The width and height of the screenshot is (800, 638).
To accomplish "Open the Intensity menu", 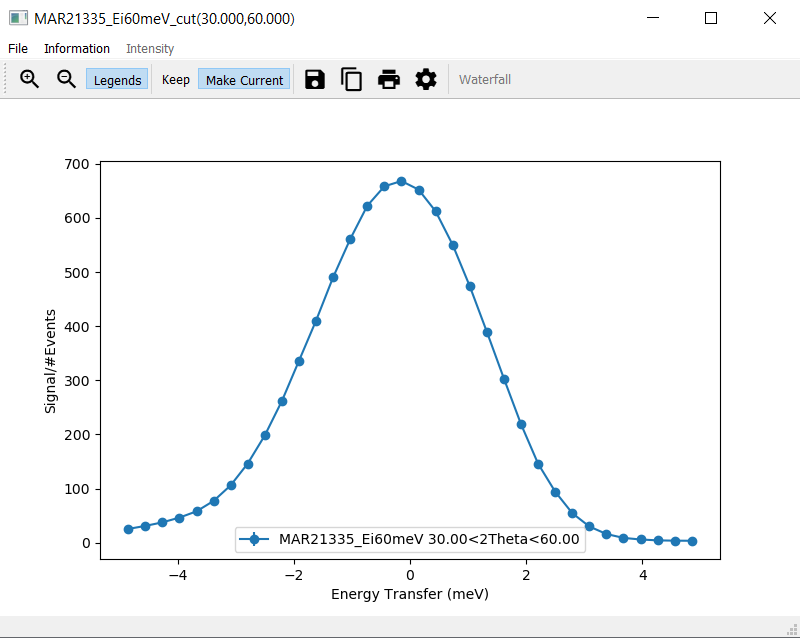I will pyautogui.click(x=150, y=48).
